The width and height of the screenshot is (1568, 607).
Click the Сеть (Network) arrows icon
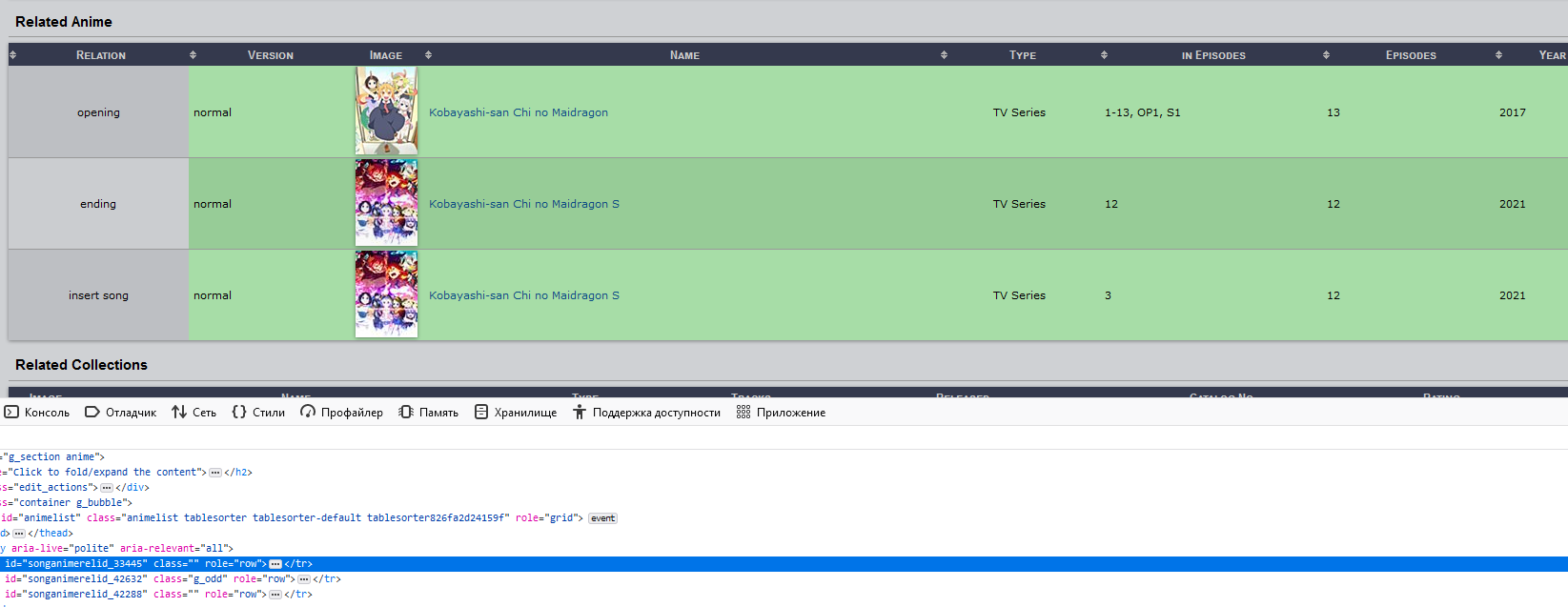point(179,412)
